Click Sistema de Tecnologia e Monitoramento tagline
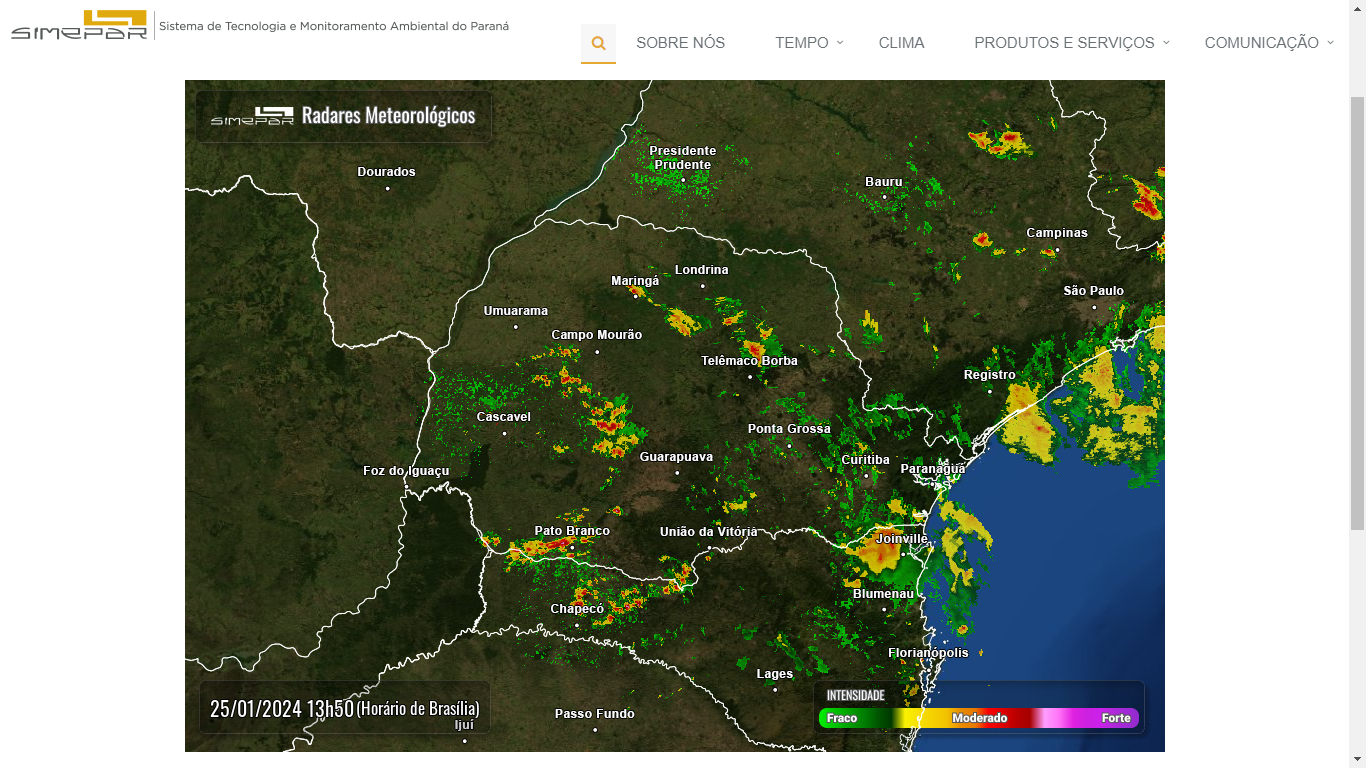This screenshot has width=1366, height=768. [x=334, y=26]
